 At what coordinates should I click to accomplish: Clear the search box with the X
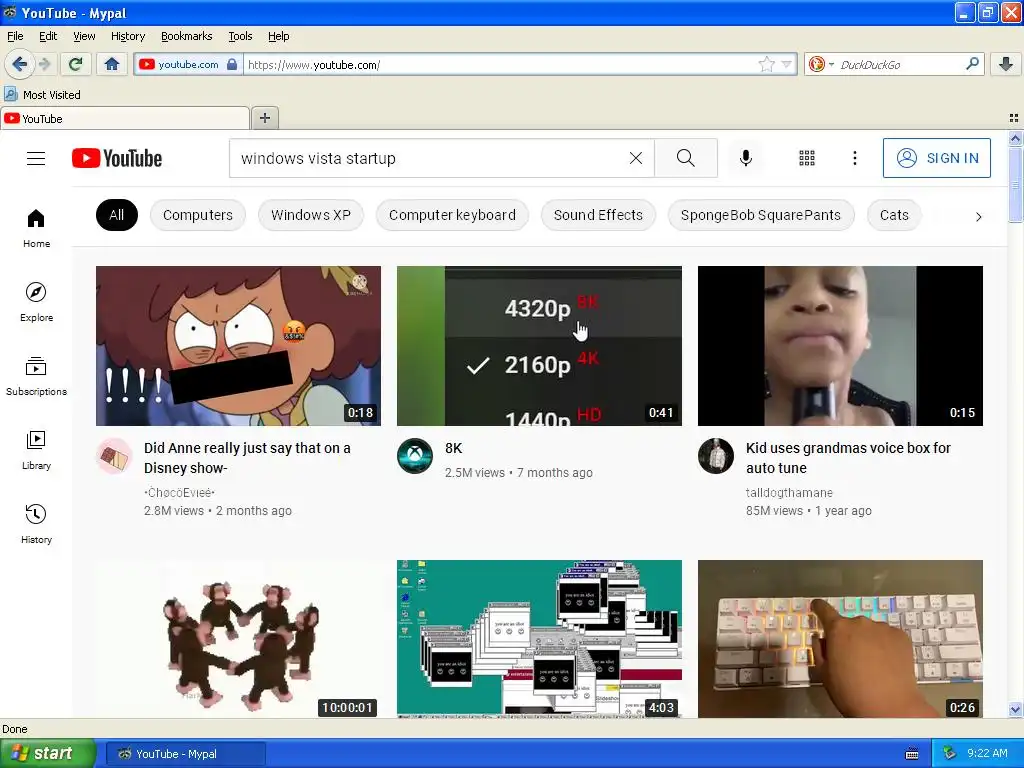(635, 158)
